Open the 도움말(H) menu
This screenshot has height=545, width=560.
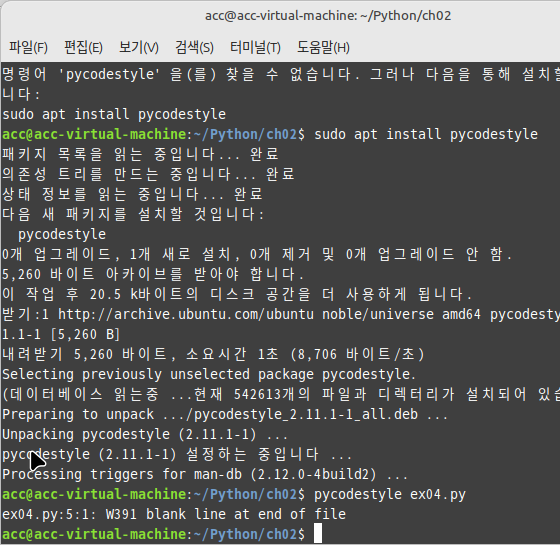point(323,47)
